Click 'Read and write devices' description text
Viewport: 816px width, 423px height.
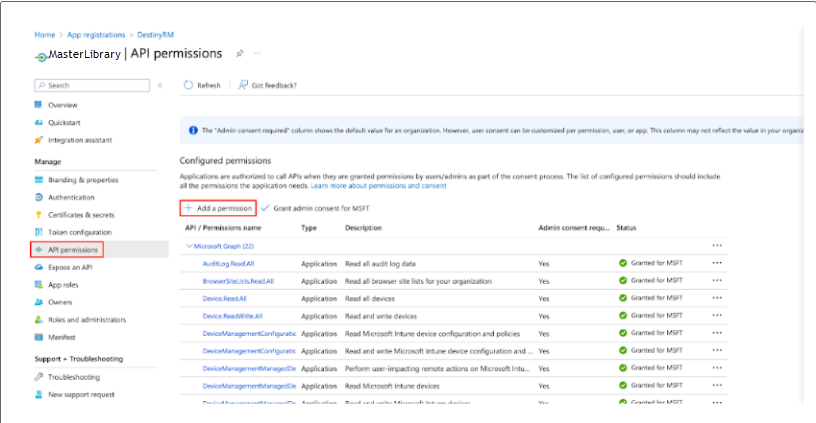pos(381,316)
